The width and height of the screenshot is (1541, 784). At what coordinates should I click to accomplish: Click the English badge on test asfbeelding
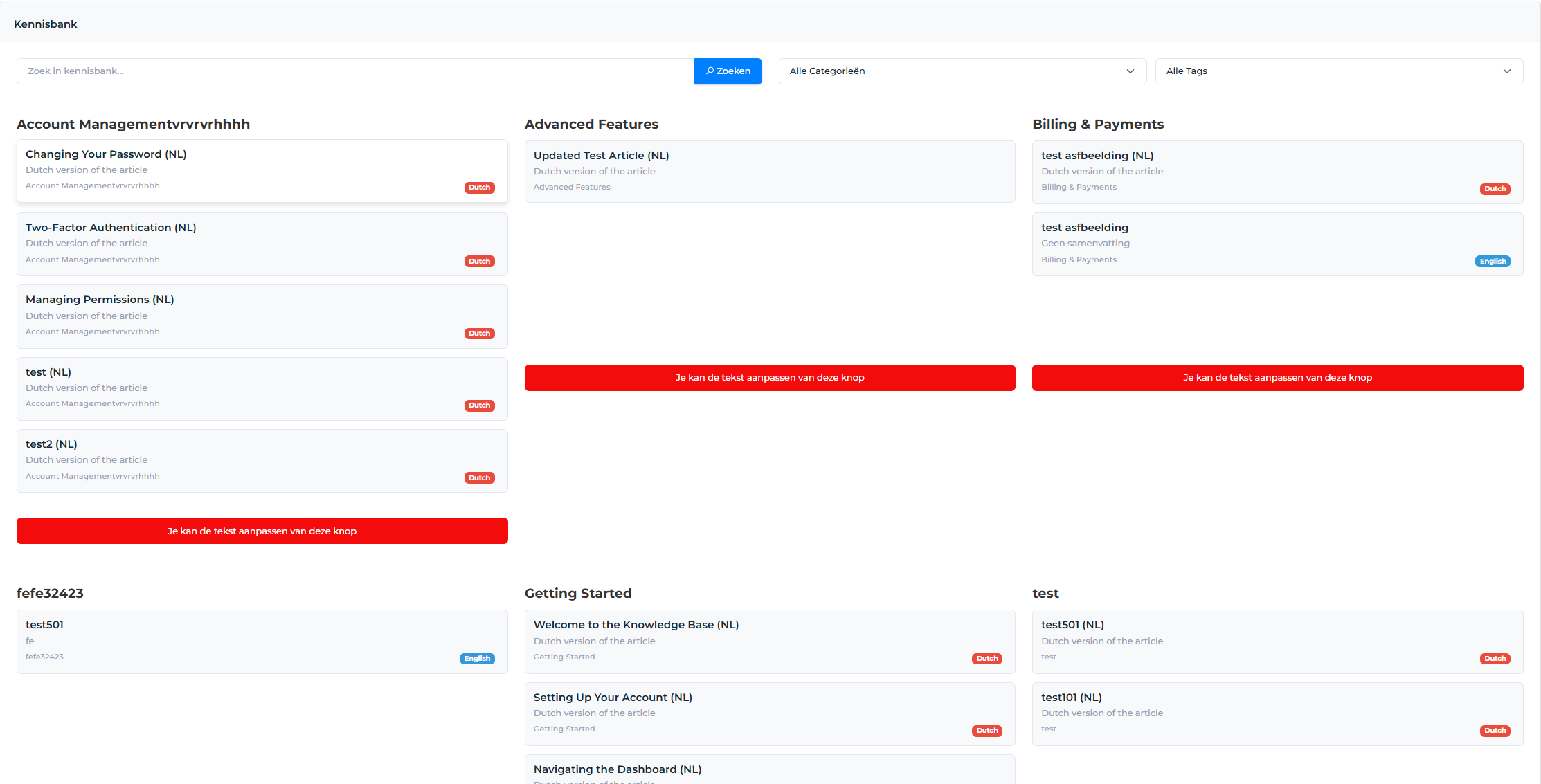(x=1493, y=261)
